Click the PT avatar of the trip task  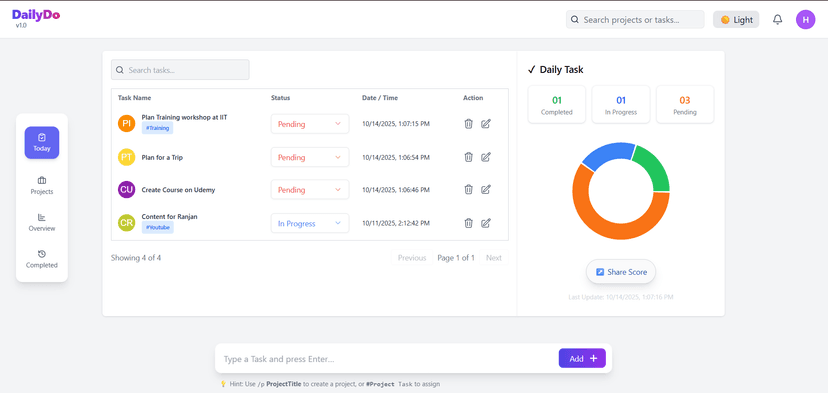(x=127, y=157)
